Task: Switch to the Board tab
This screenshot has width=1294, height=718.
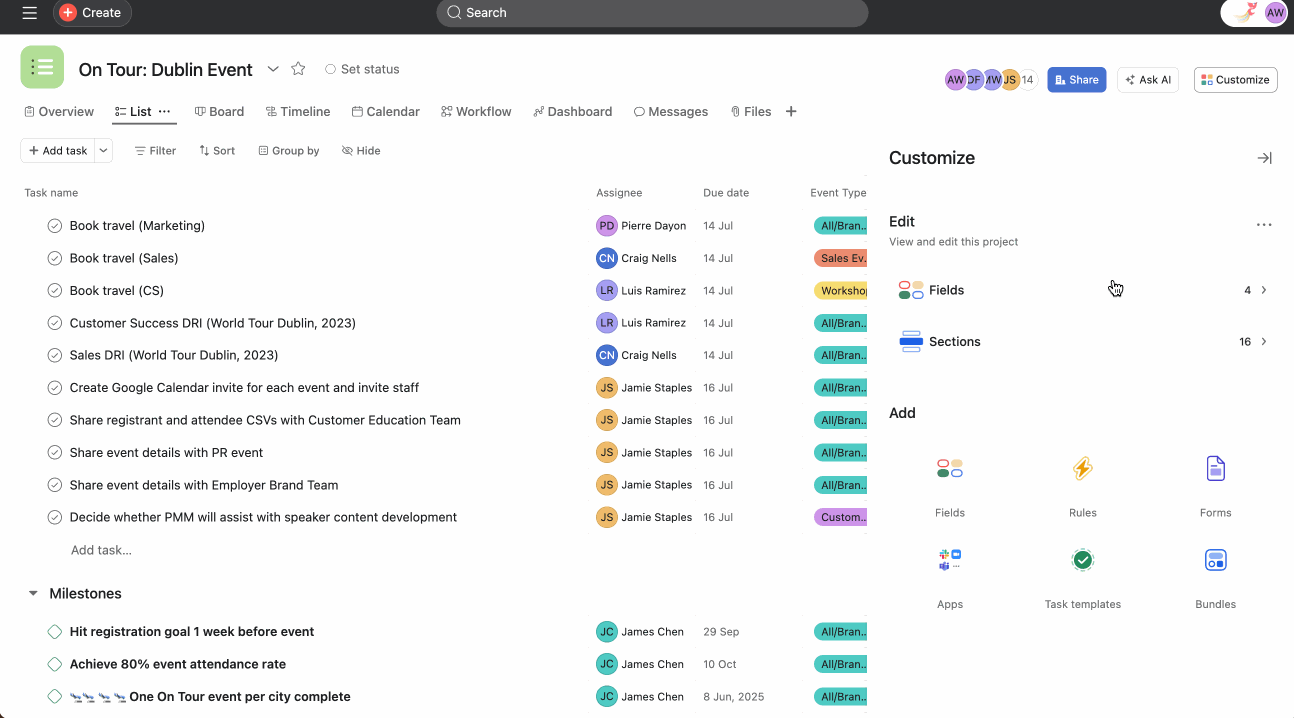Action: tap(219, 111)
